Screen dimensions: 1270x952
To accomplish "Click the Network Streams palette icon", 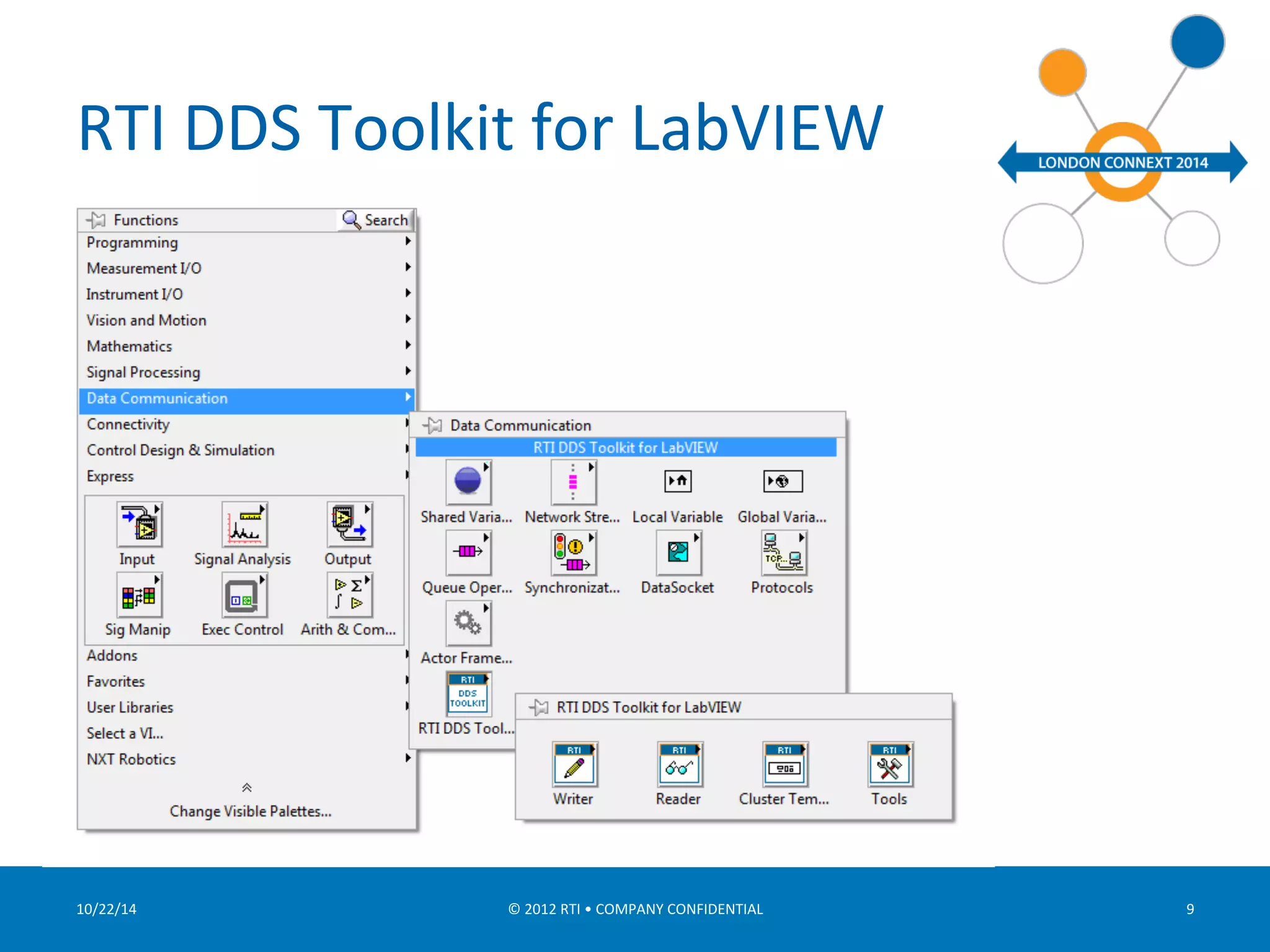I will click(x=574, y=482).
